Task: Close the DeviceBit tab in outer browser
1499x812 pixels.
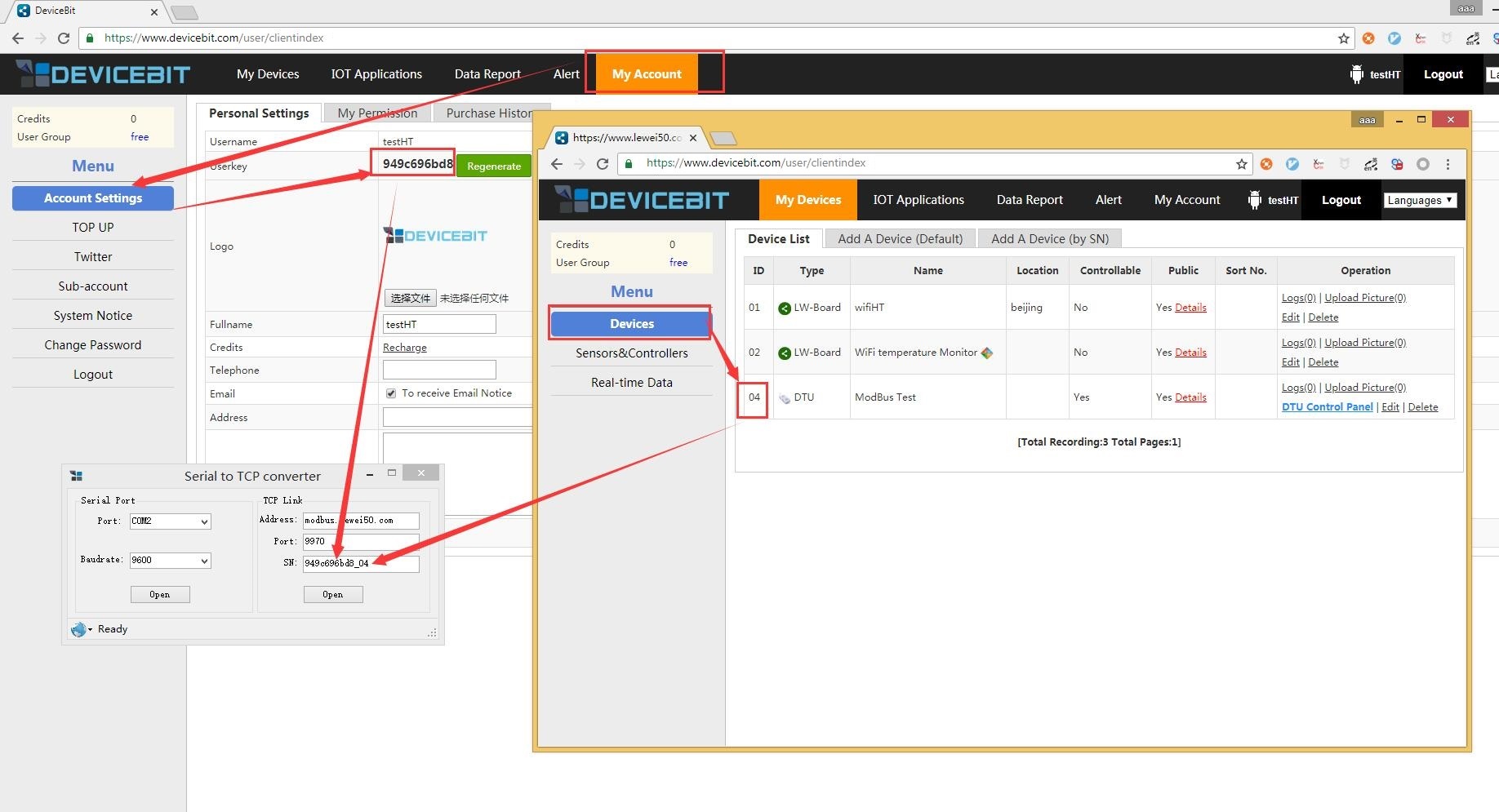Action: [154, 11]
